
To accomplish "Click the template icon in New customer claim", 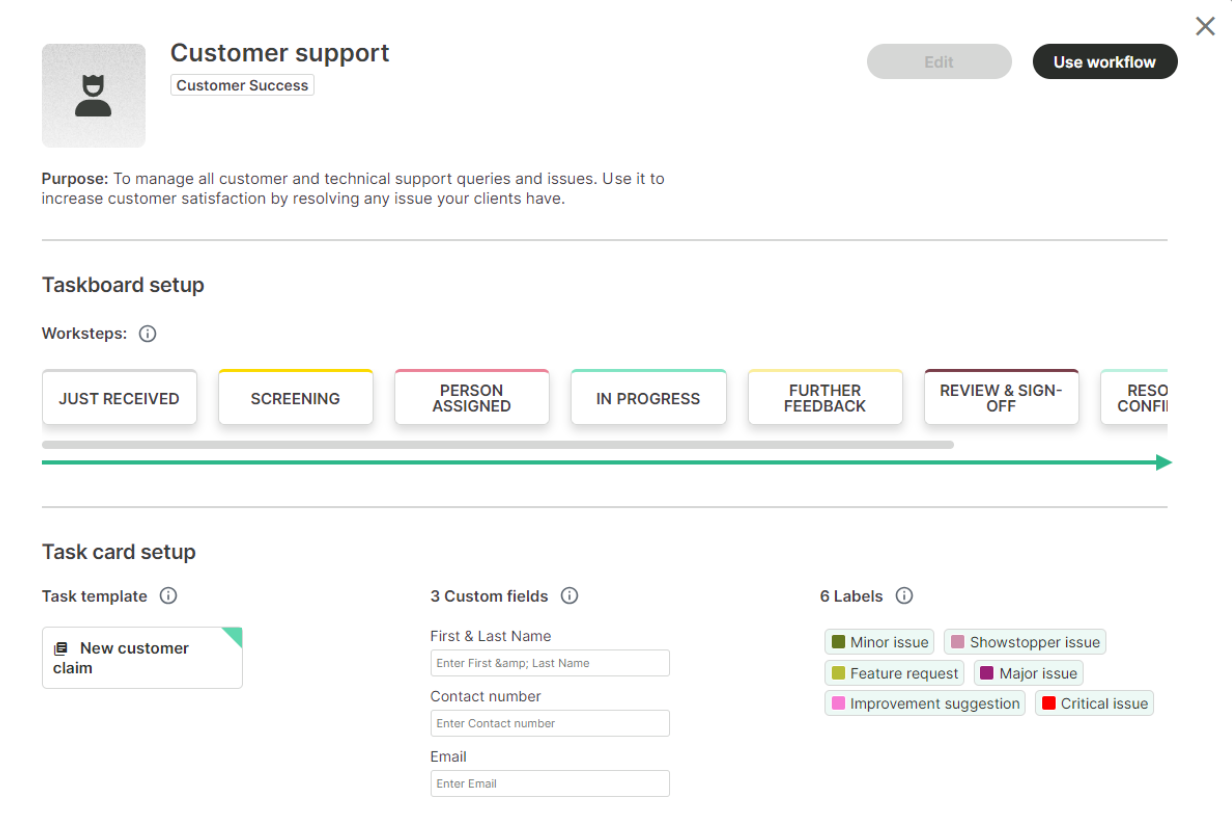I will coord(61,649).
